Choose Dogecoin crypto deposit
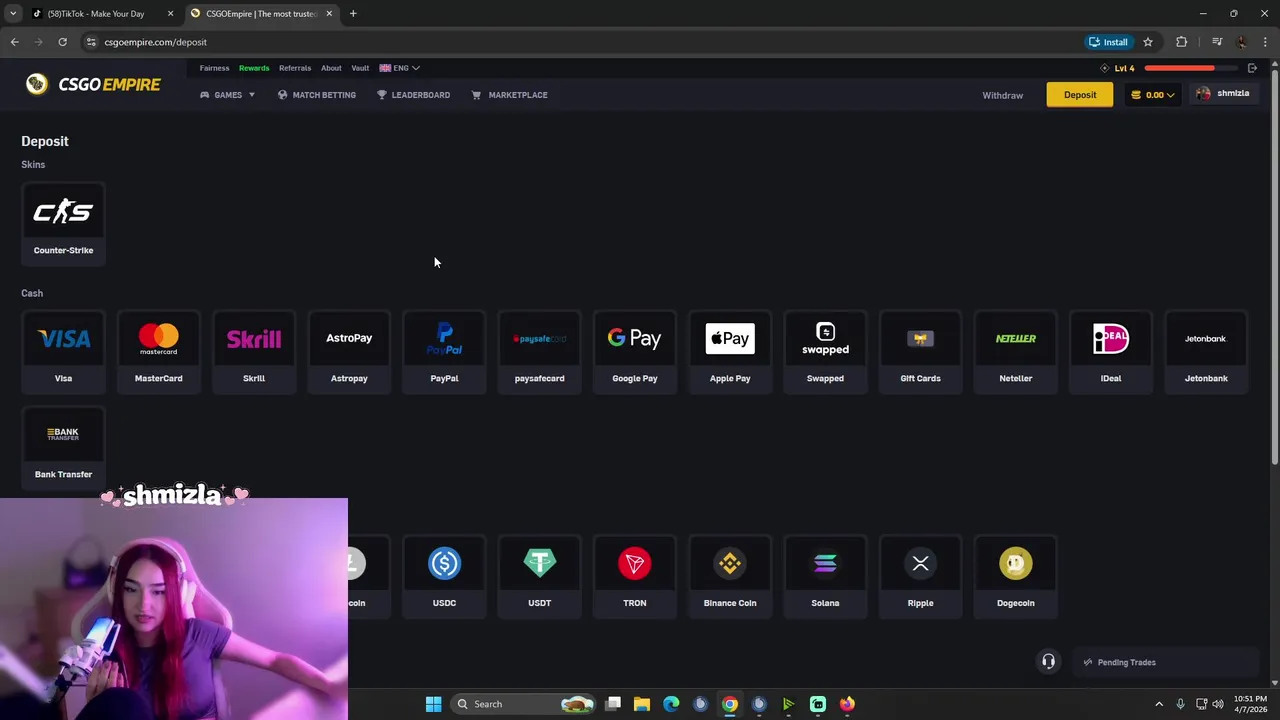The height and width of the screenshot is (720, 1280). click(1016, 576)
